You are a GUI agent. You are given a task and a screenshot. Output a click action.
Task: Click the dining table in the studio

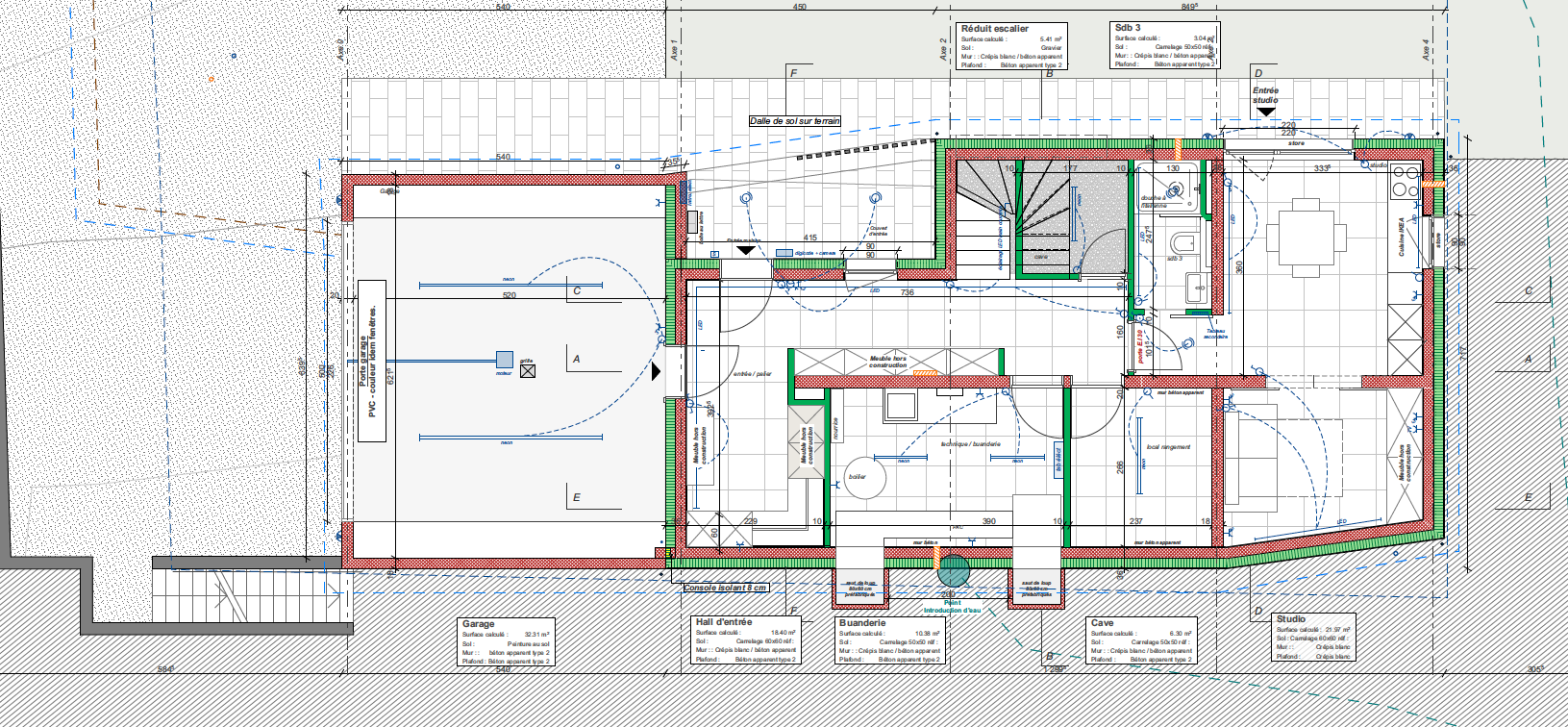pyautogui.click(x=1307, y=238)
